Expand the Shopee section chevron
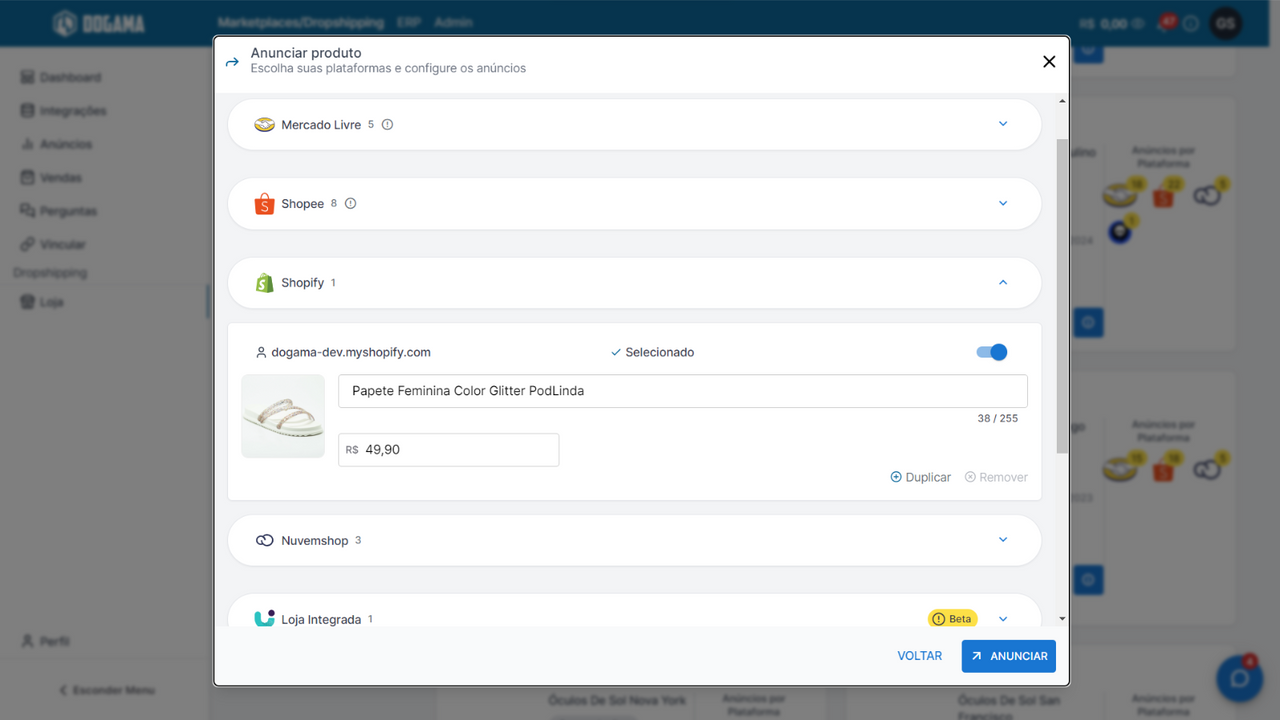 (x=1003, y=203)
